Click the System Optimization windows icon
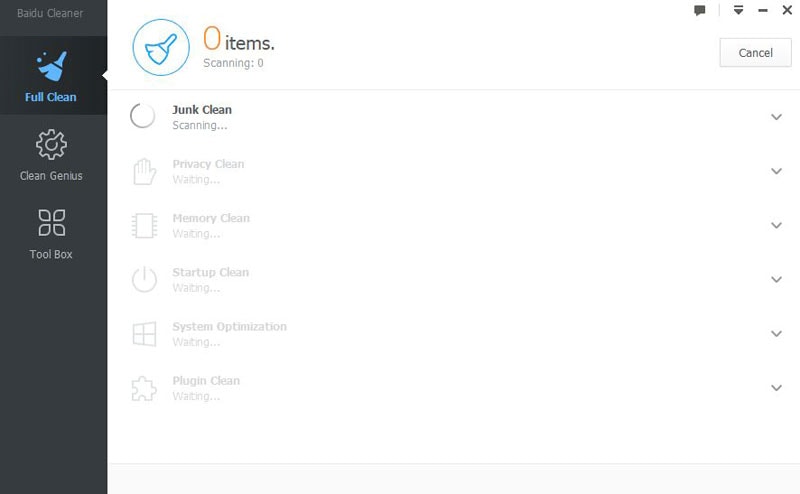800x494 pixels. pyautogui.click(x=145, y=334)
